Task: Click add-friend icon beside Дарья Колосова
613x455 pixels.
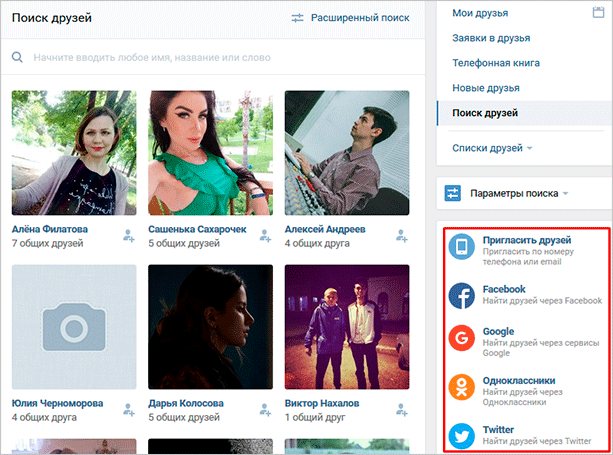Action: click(x=265, y=410)
